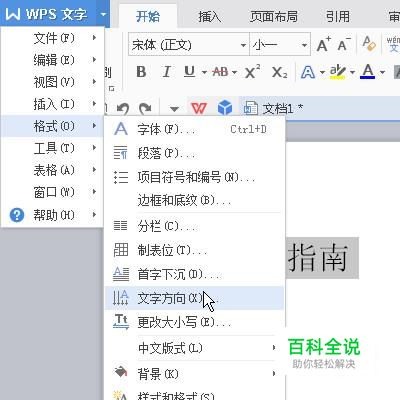
Task: Clear formatting with eraser icon
Action: pos(369,44)
